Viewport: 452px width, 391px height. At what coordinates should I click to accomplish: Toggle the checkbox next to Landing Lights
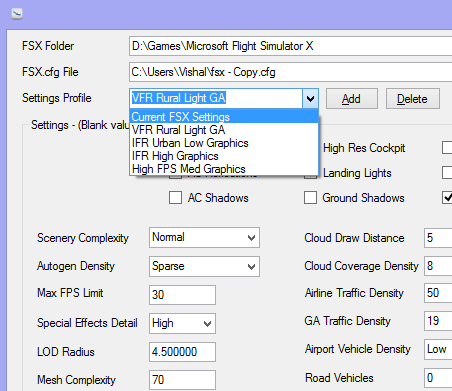447,173
